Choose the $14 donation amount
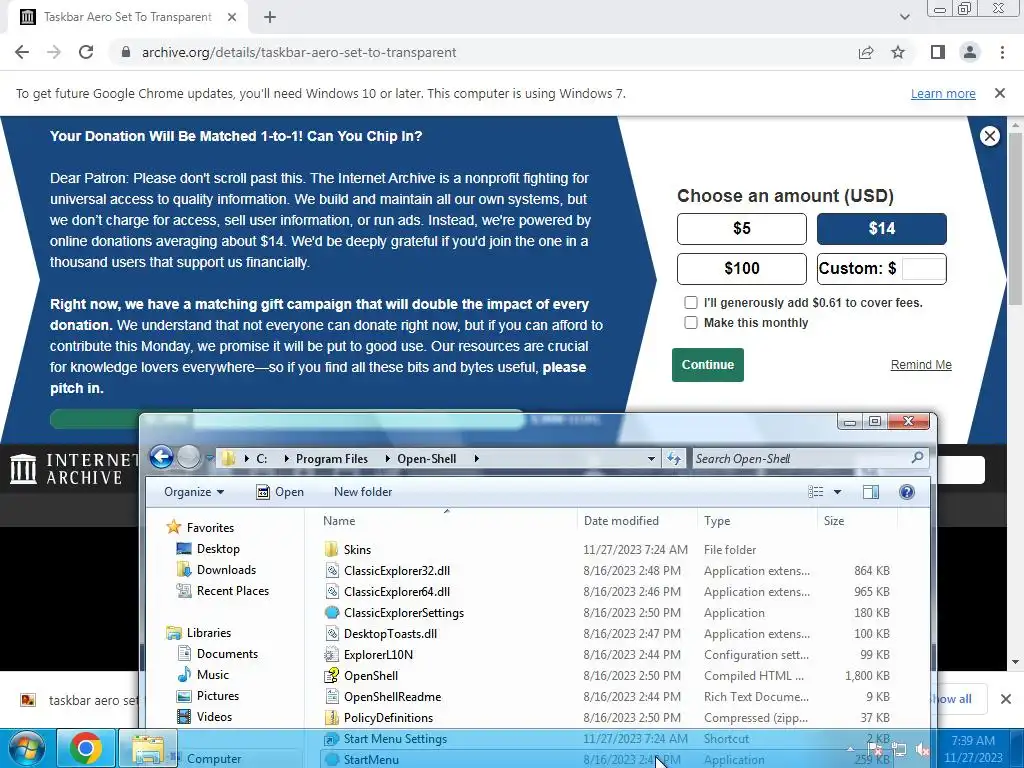 [882, 229]
